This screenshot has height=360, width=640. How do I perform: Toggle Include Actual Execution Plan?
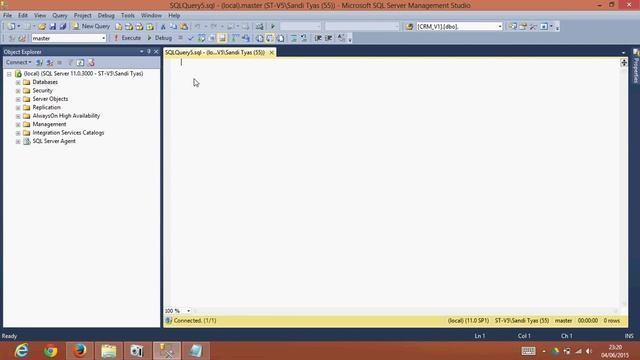(235, 38)
